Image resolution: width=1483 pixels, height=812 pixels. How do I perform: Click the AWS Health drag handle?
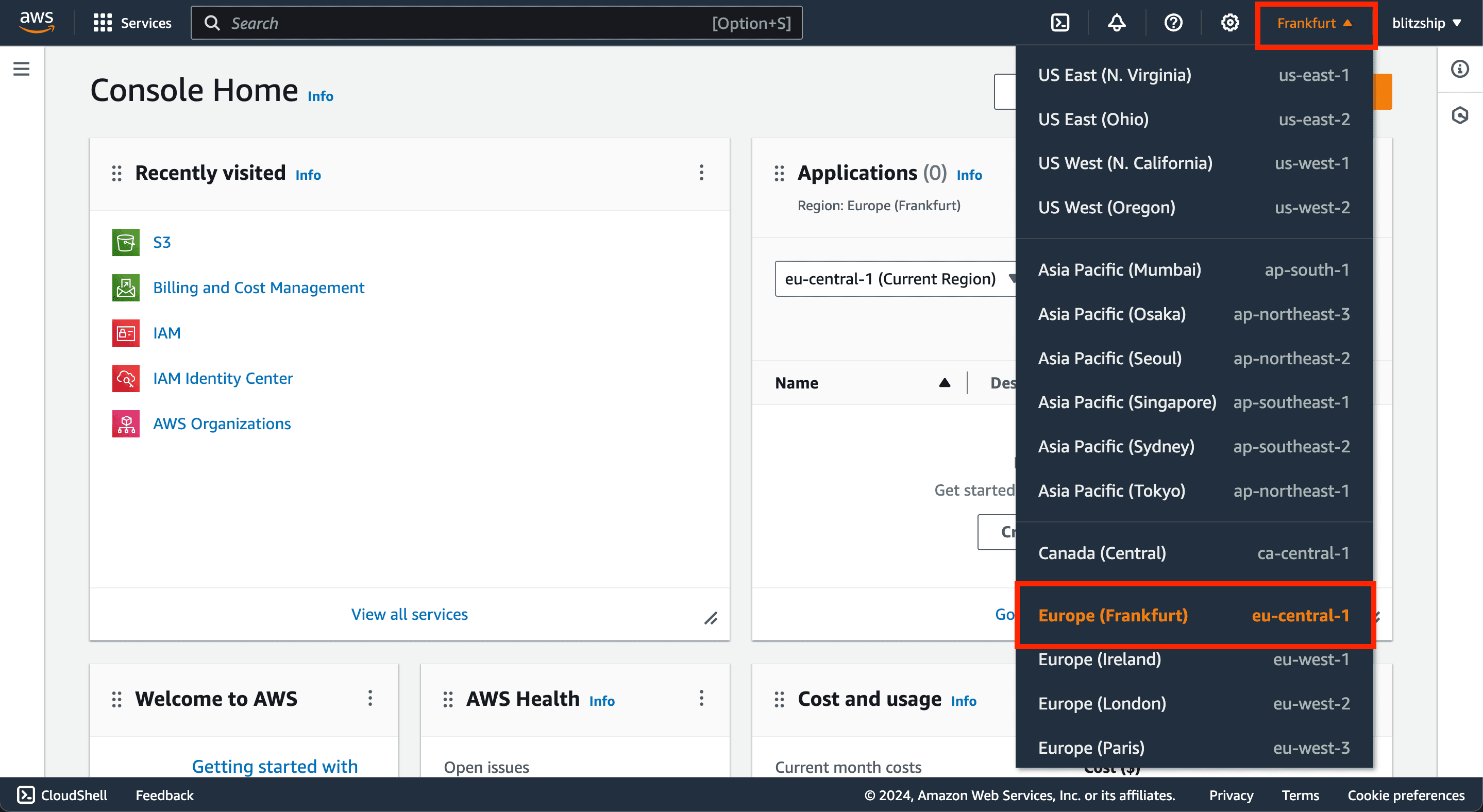coord(448,699)
